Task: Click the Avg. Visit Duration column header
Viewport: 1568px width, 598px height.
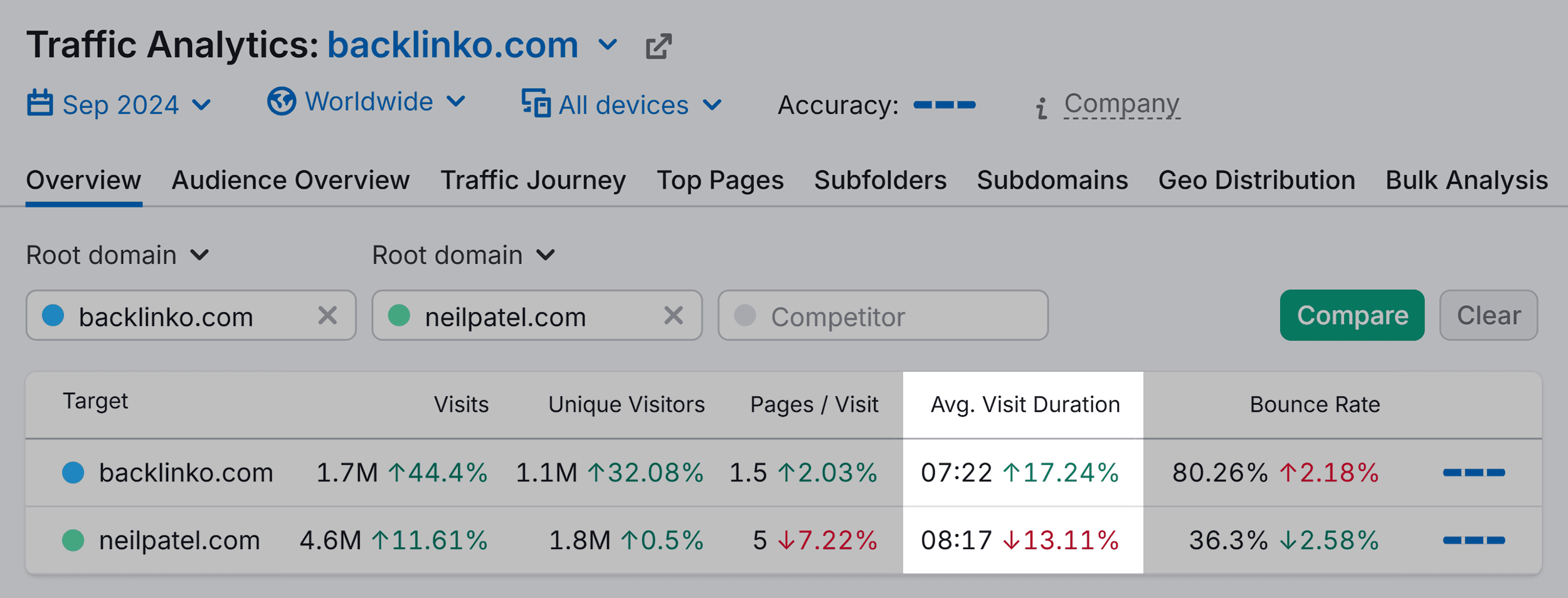Action: click(x=1025, y=405)
